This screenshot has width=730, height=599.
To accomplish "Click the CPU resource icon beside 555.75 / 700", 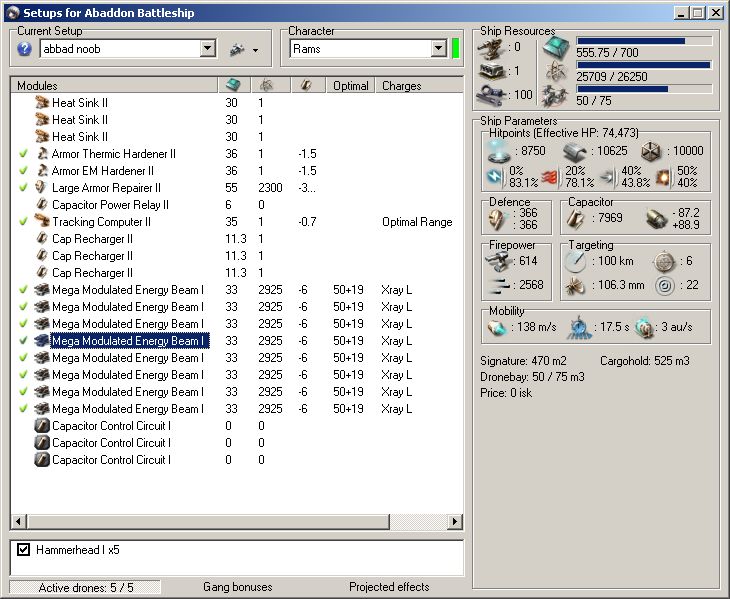I will coord(556,47).
